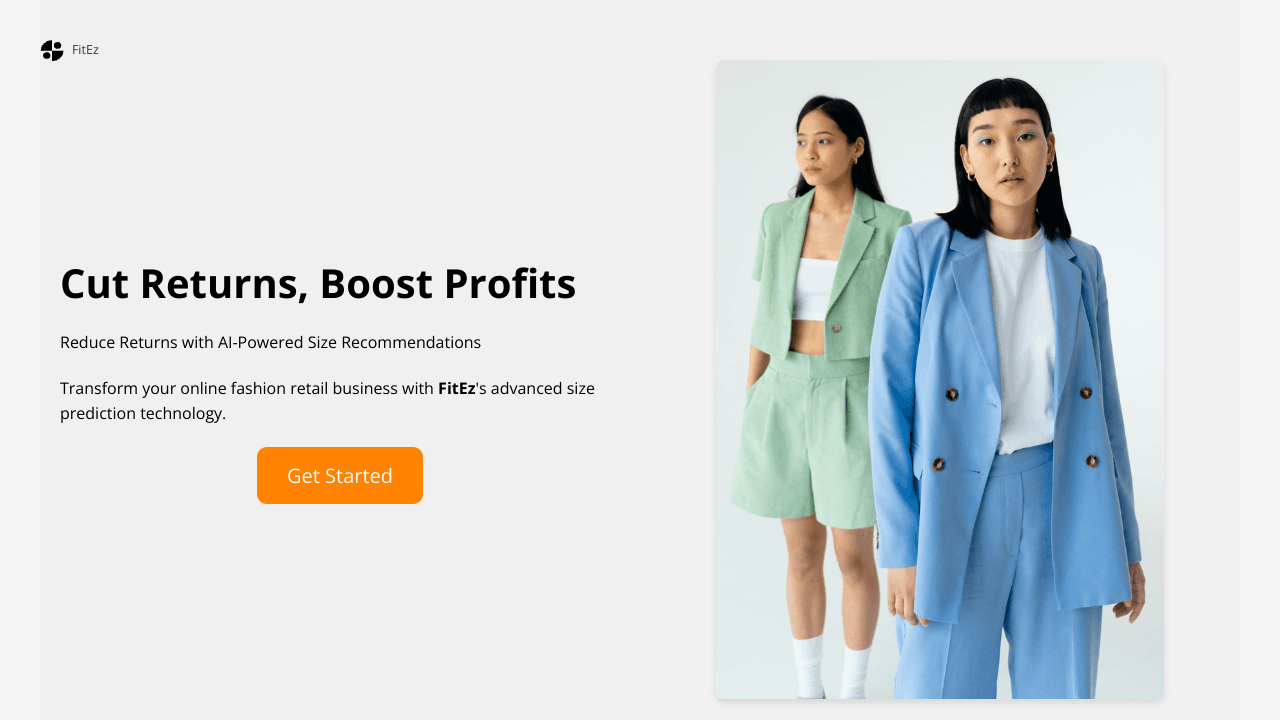This screenshot has width=1280, height=720.
Task: Open the hero fashion models image
Action: (940, 380)
